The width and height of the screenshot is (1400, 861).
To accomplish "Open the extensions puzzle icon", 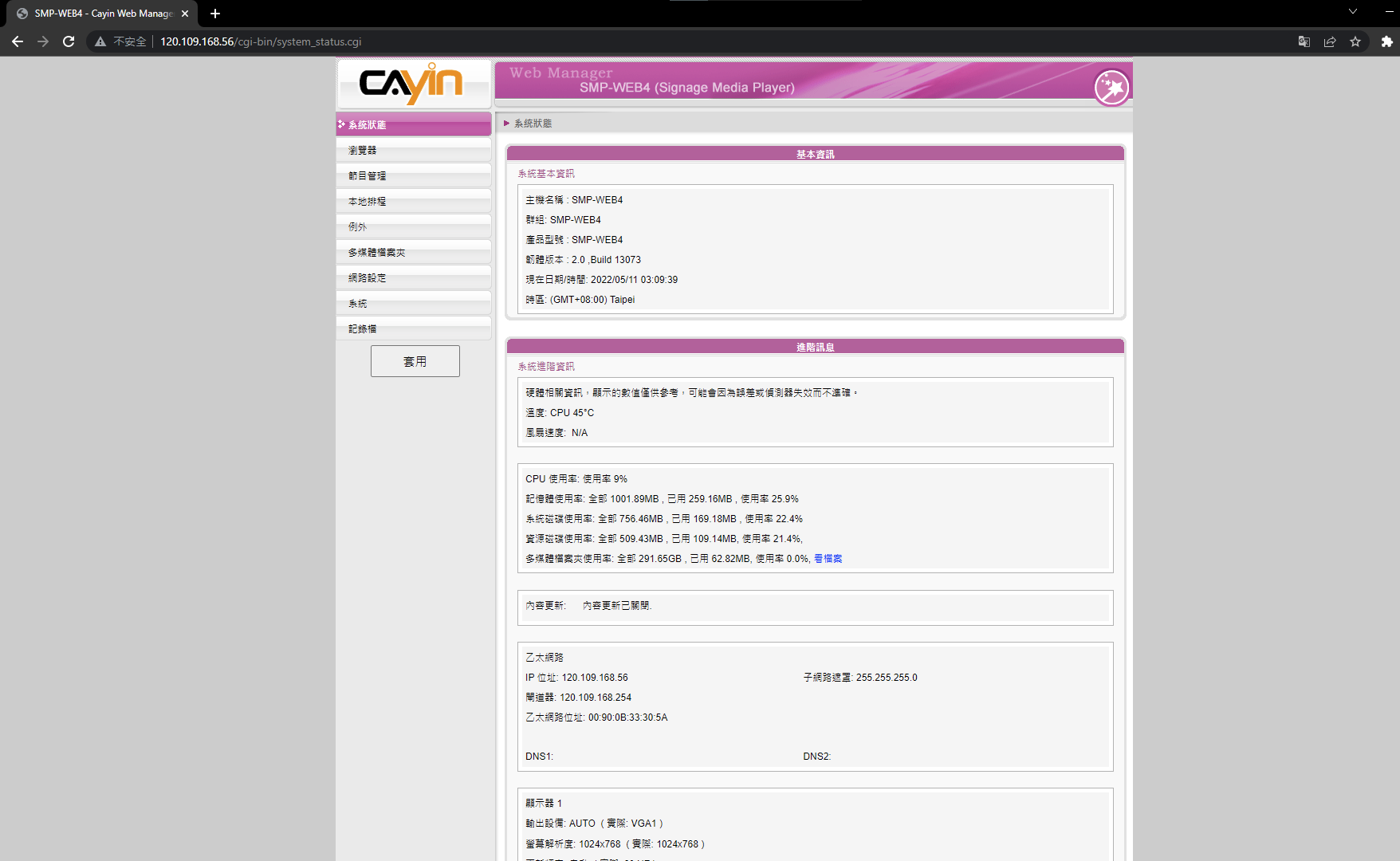I will [x=1387, y=41].
